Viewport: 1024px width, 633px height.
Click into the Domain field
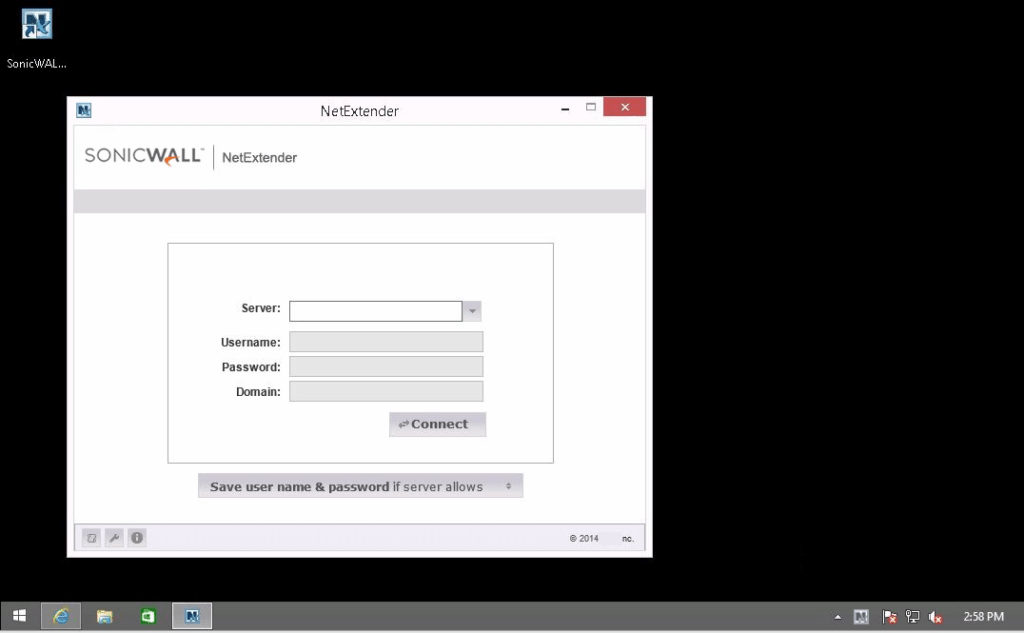pos(386,391)
